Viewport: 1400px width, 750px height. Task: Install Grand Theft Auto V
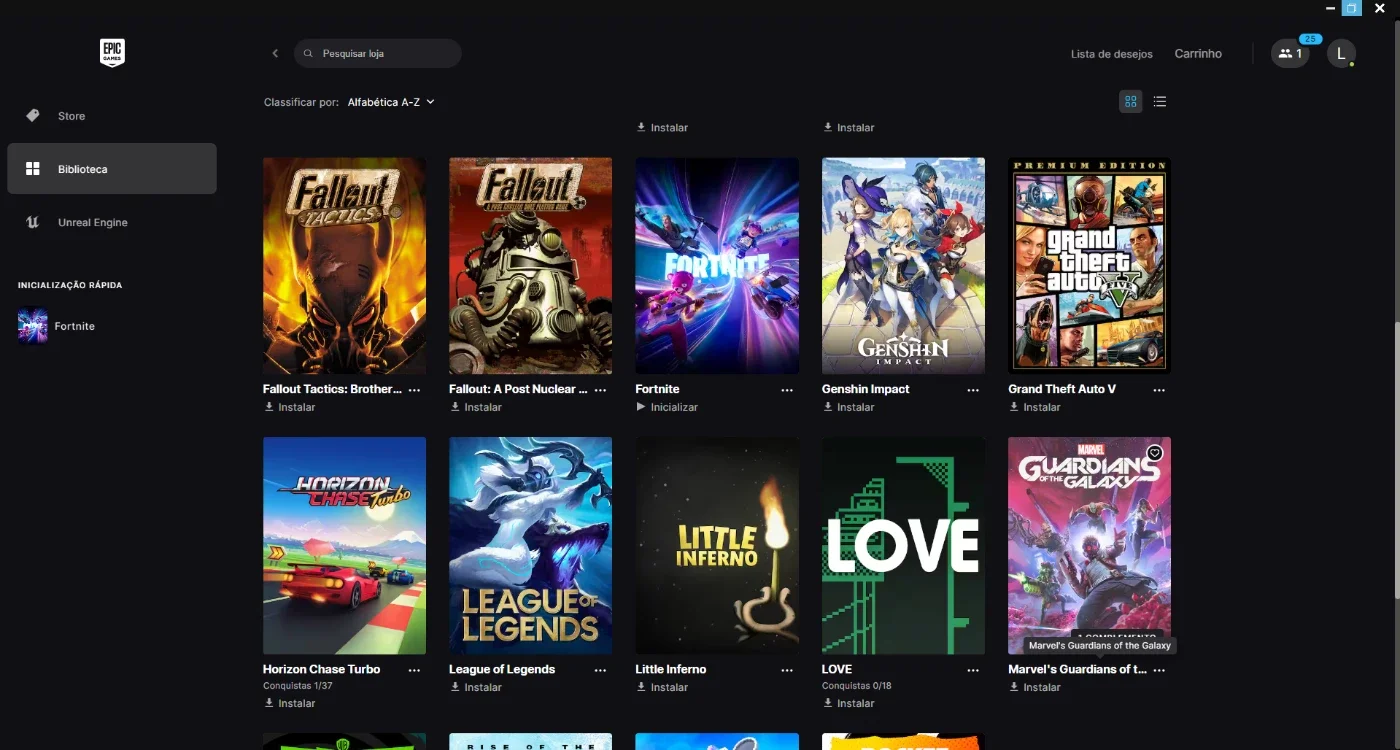[x=1034, y=407]
